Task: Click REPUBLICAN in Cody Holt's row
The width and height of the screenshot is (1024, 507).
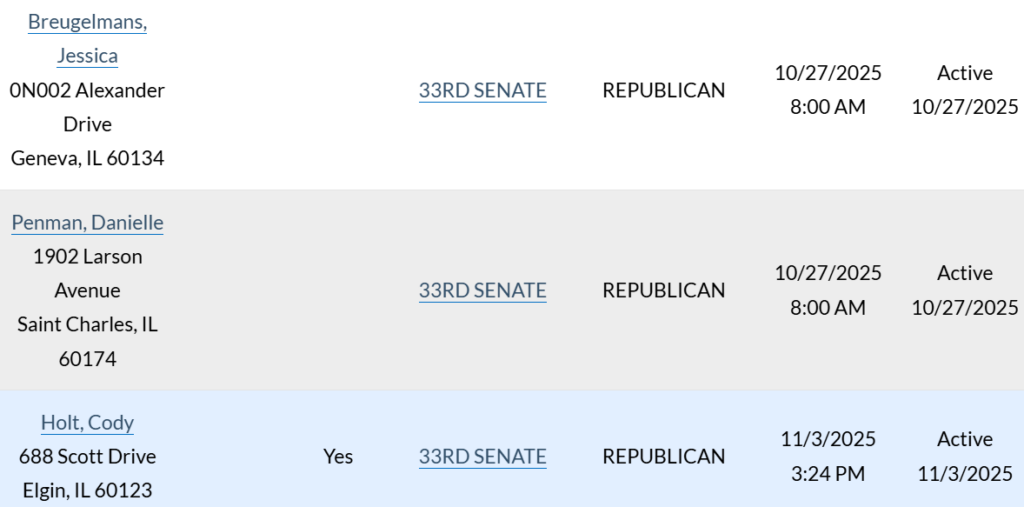Action: click(x=663, y=456)
